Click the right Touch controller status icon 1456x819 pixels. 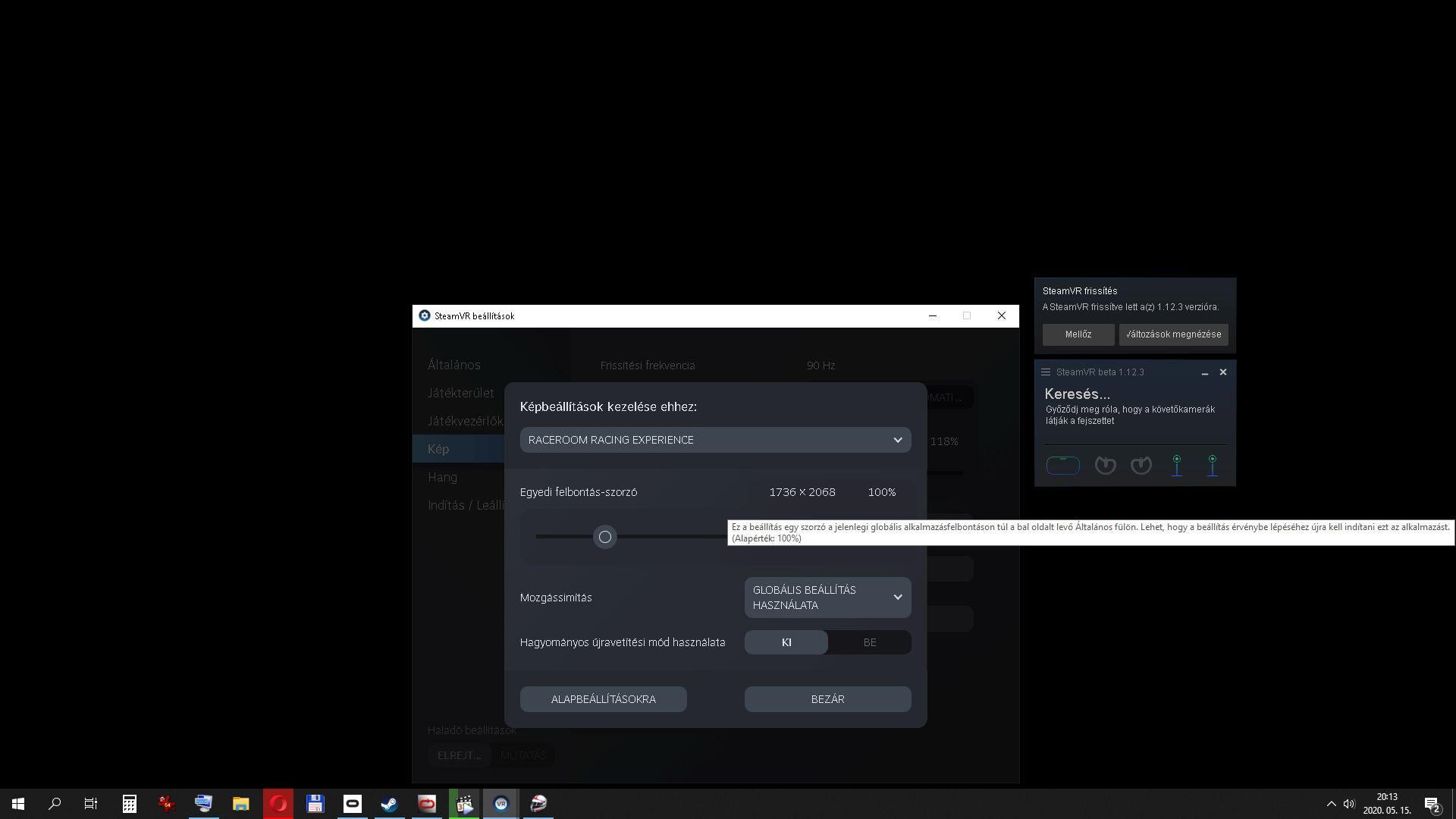click(1141, 465)
